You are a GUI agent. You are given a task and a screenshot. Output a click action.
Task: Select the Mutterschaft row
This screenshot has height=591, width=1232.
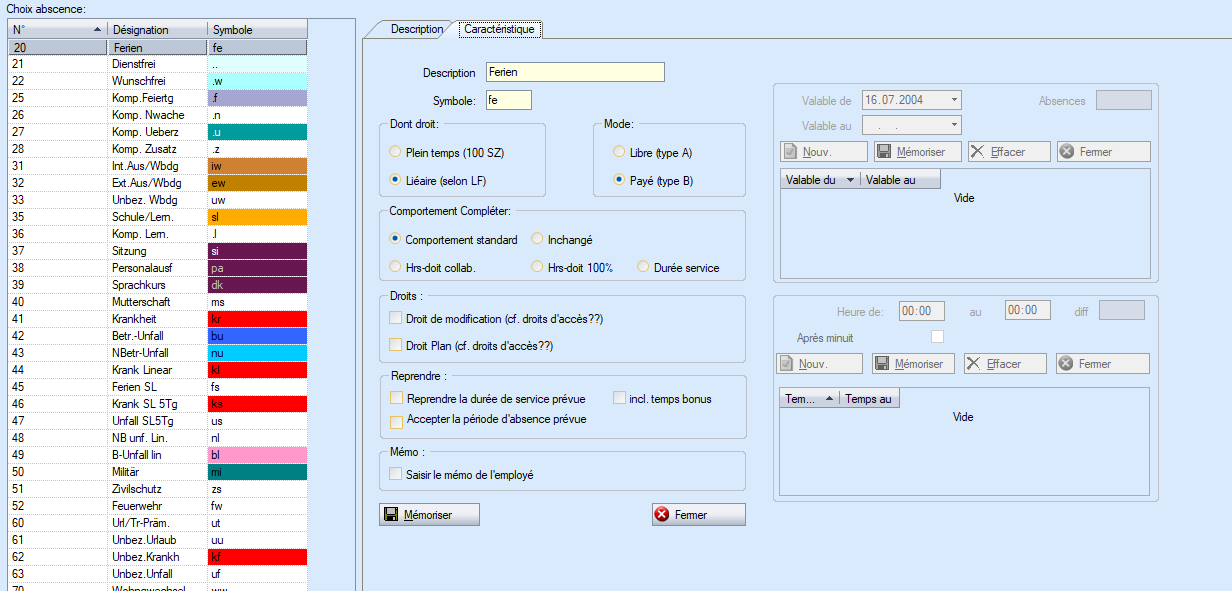coord(157,301)
